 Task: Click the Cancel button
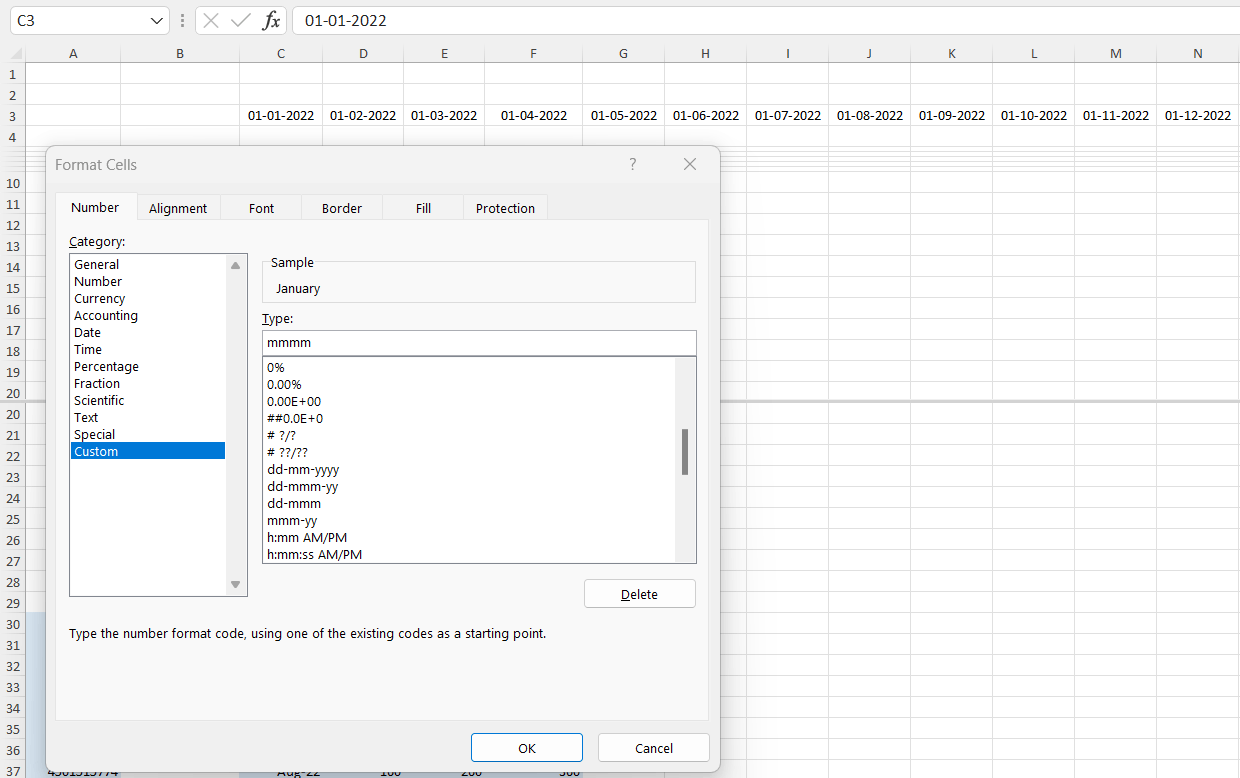tap(654, 748)
